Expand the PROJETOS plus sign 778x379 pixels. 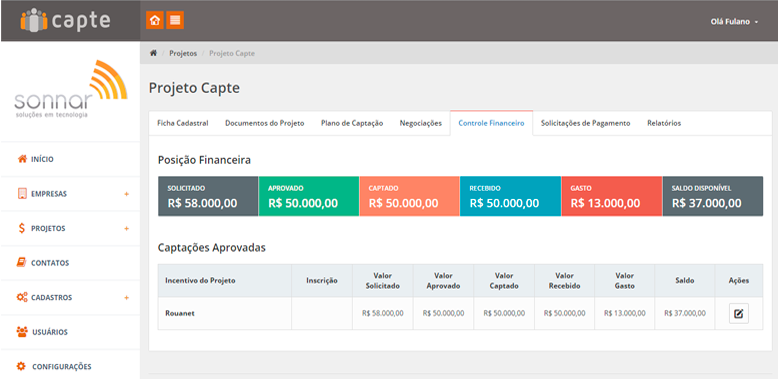(127, 229)
